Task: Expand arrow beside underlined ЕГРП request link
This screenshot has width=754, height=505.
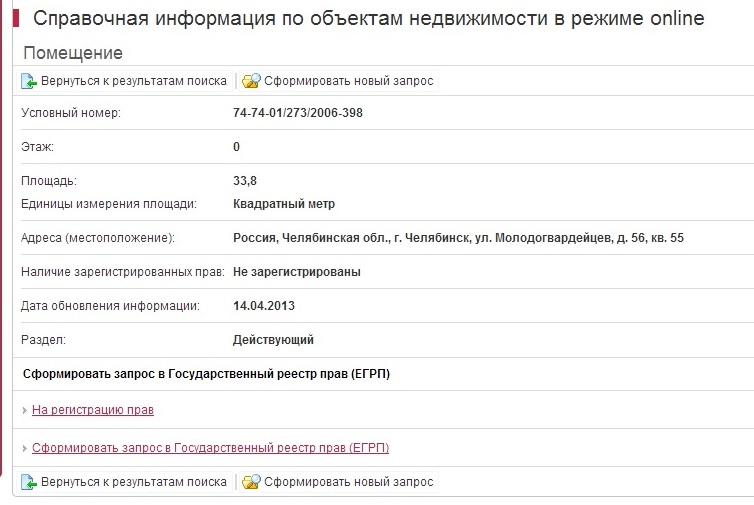Action: tap(25, 448)
